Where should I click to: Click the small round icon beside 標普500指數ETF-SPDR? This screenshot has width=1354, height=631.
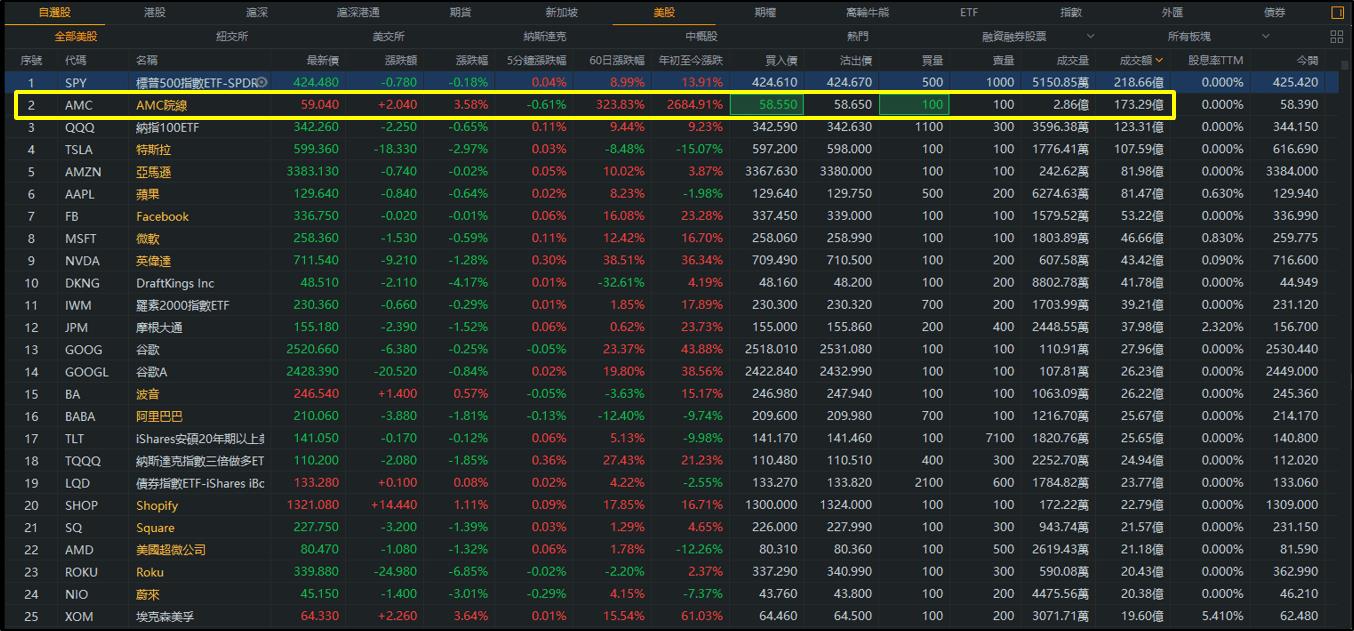pyautogui.click(x=262, y=82)
